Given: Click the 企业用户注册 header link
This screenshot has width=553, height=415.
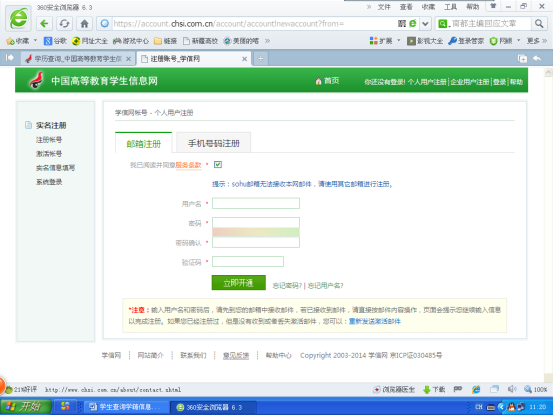Looking at the screenshot, I should (470, 82).
